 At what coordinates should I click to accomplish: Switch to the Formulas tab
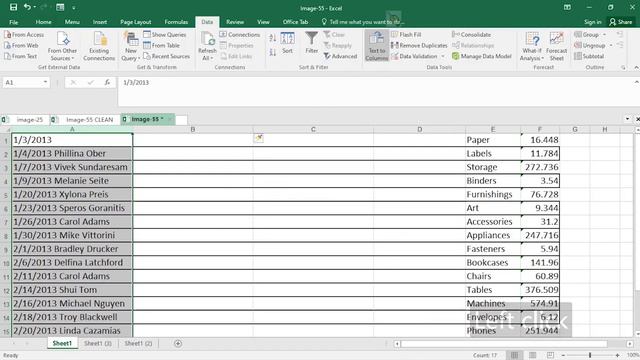point(176,22)
